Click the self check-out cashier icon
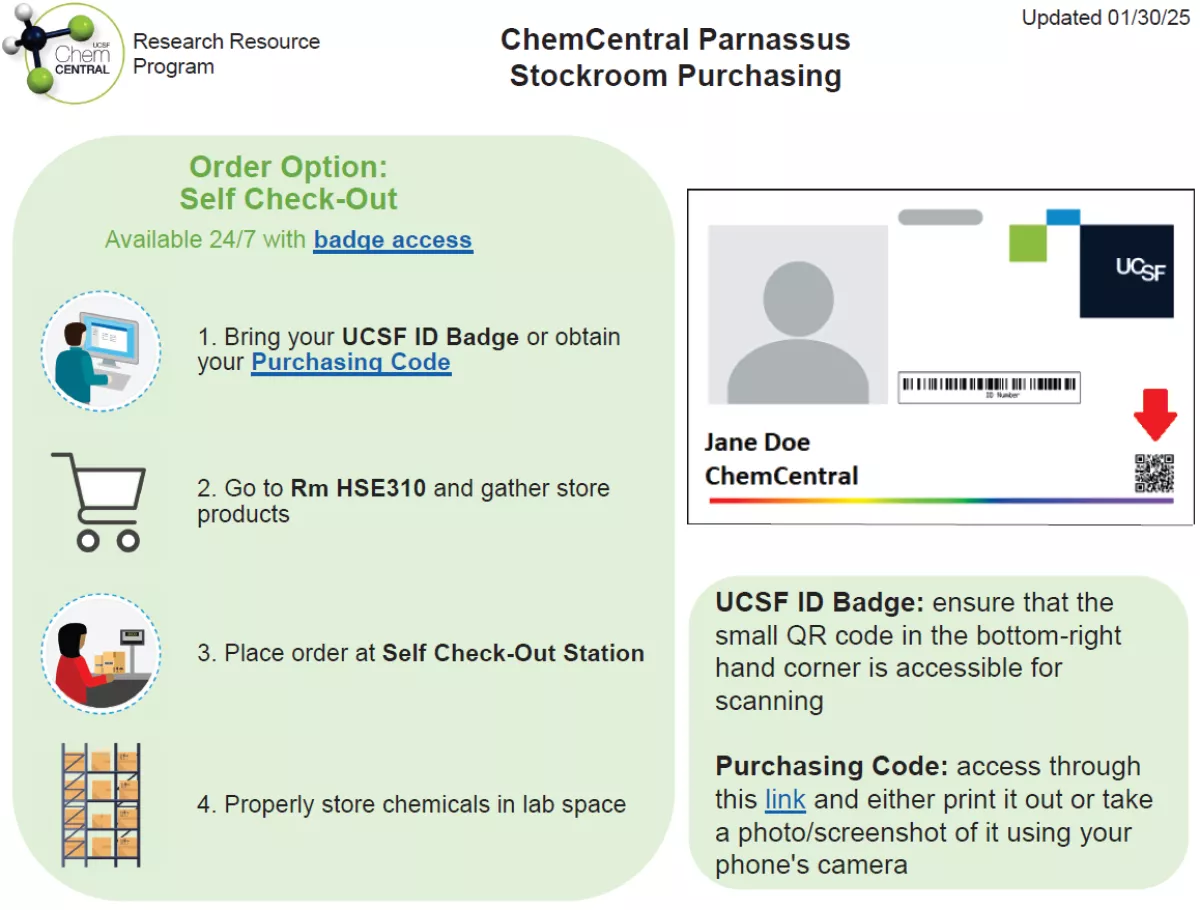Image resolution: width=1200 pixels, height=910 pixels. pos(102,654)
